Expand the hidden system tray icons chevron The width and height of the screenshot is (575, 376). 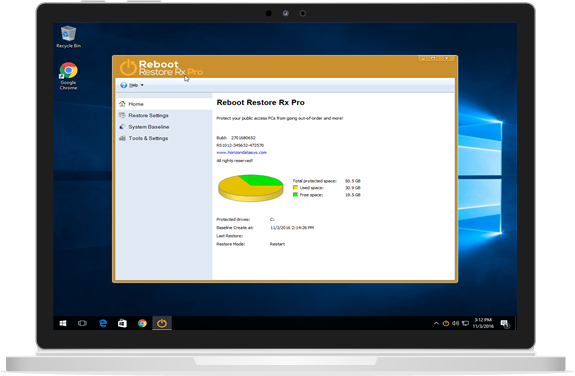click(x=436, y=323)
